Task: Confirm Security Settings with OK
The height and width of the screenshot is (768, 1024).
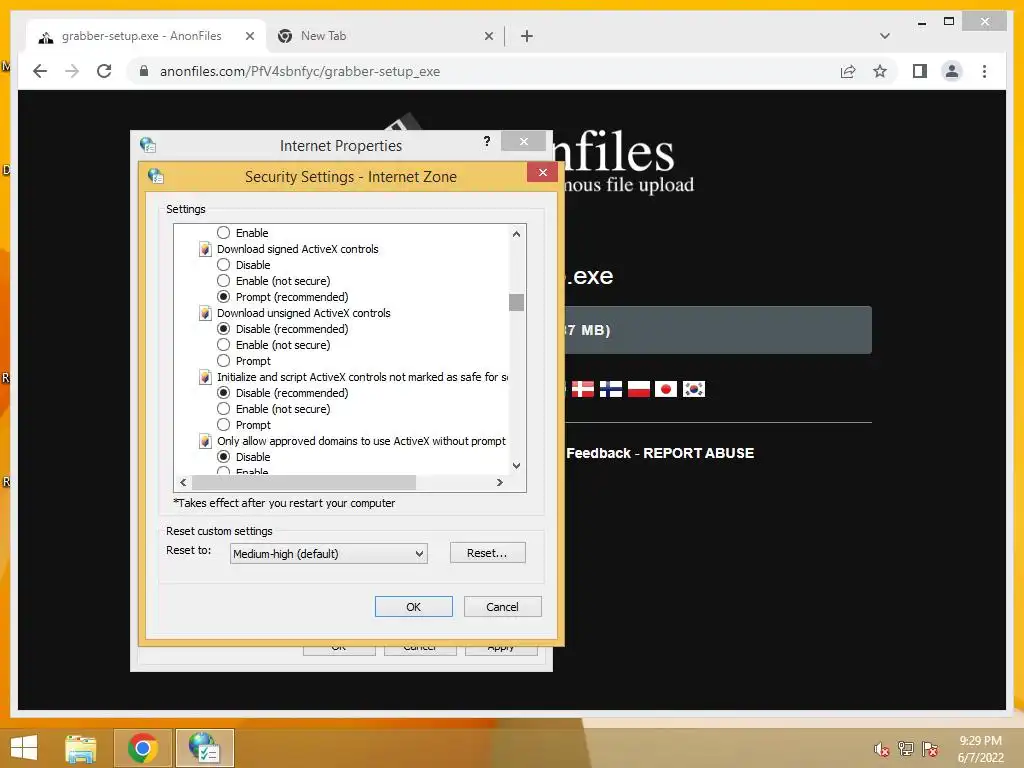Action: pos(413,607)
